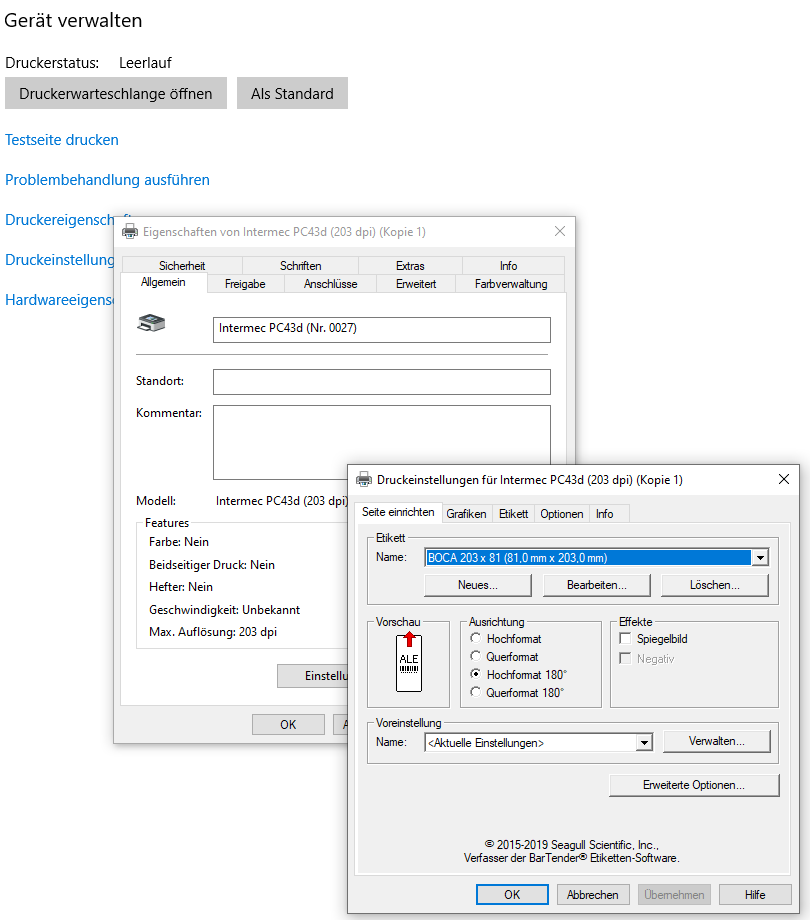Open the Optionen tab

(562, 514)
